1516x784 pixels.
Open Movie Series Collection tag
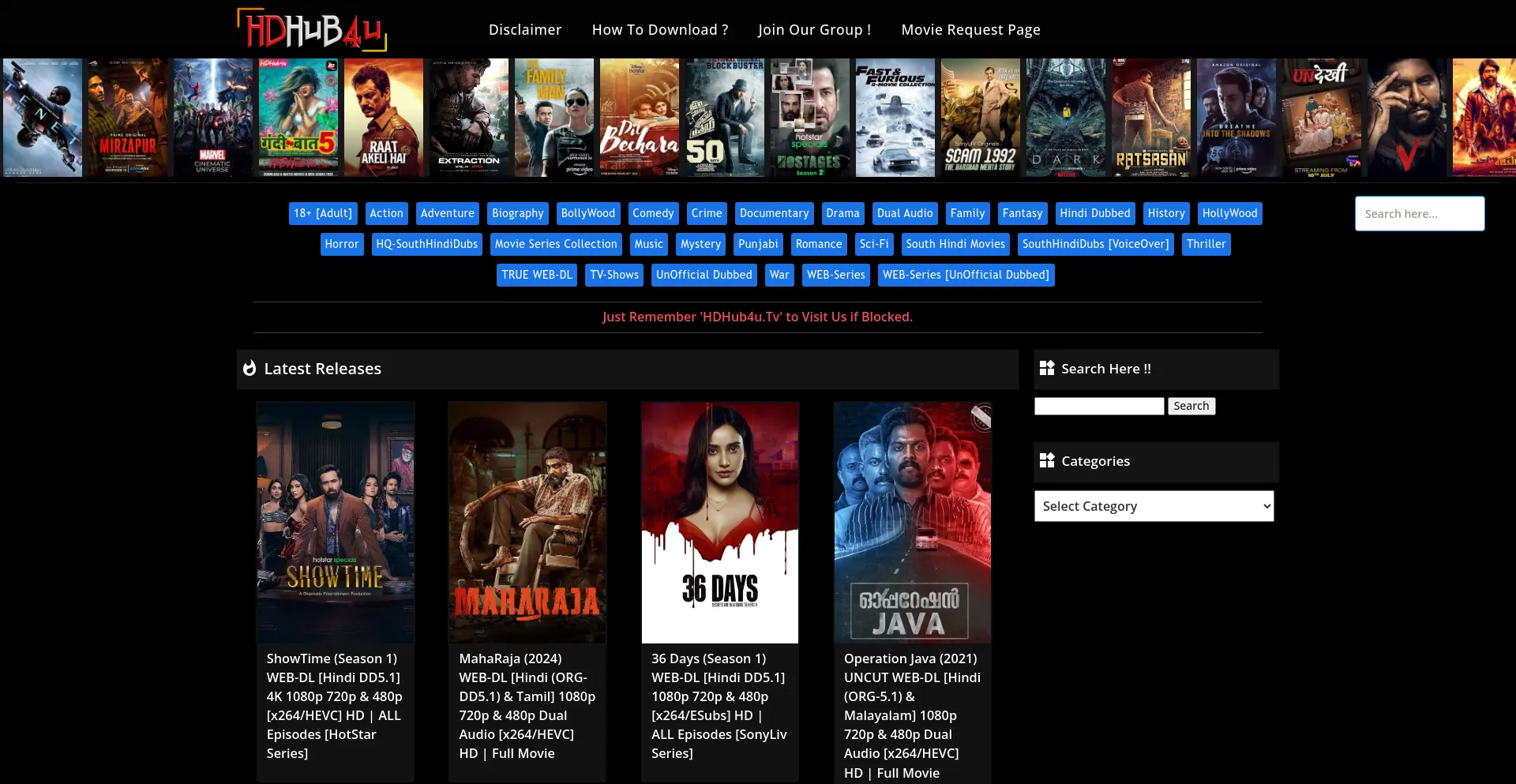[x=556, y=244]
